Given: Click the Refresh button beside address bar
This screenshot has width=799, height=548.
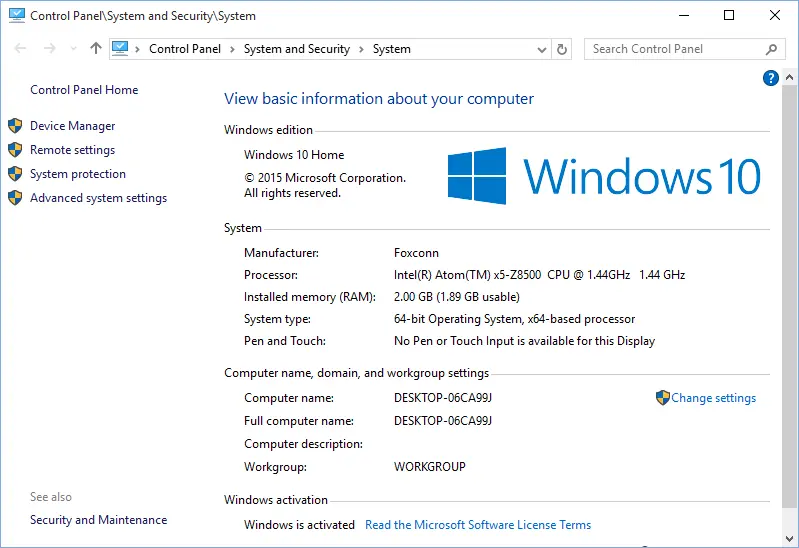Looking at the screenshot, I should pos(562,49).
